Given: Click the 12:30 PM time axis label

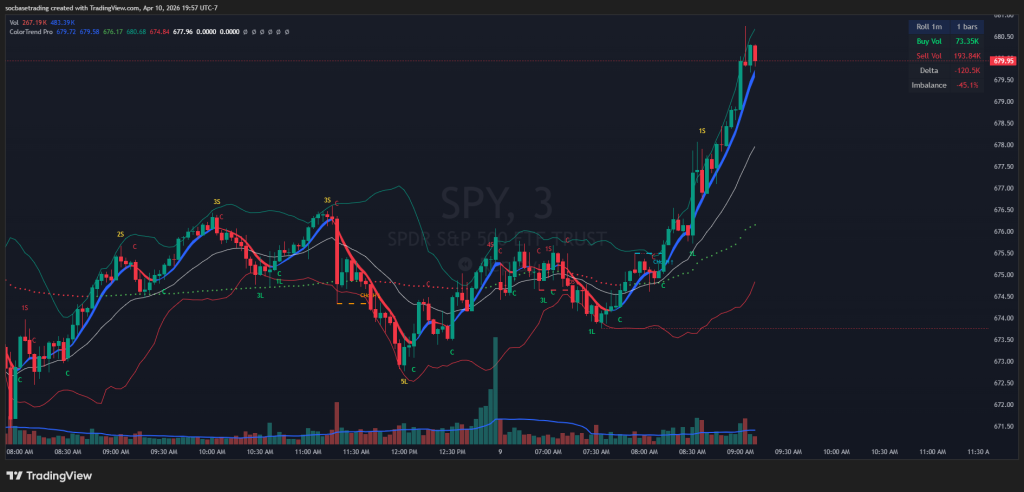Looking at the screenshot, I should (453, 452).
